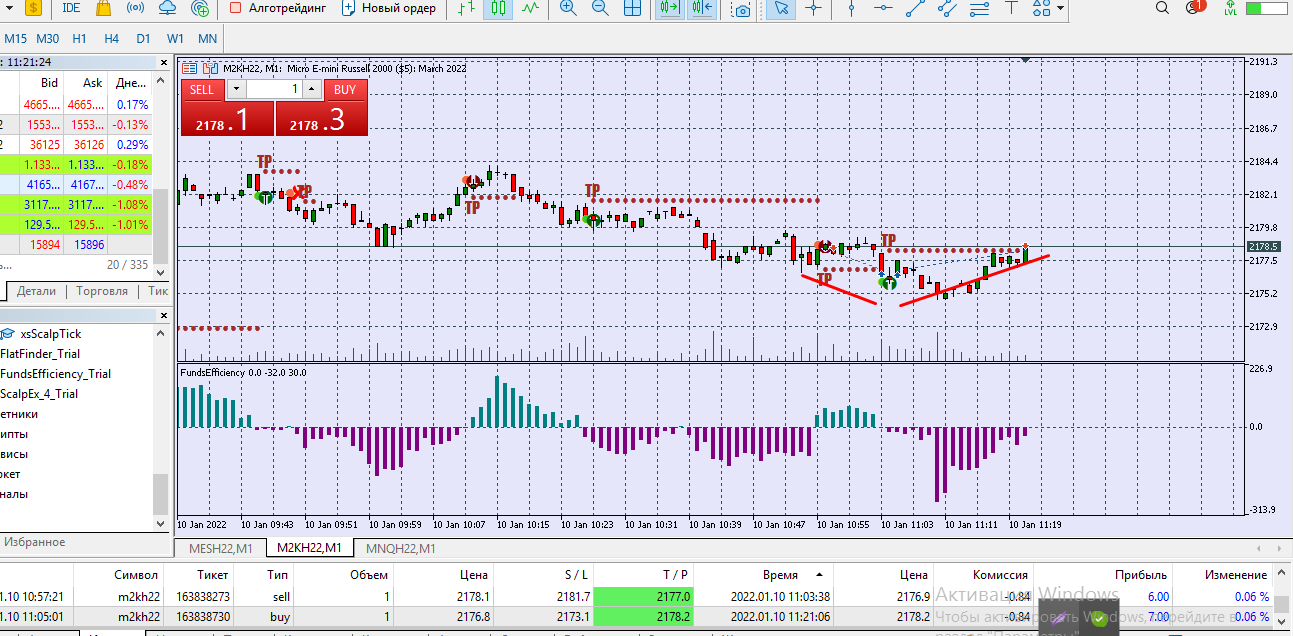Switch chart to bar chart view

tap(466, 8)
